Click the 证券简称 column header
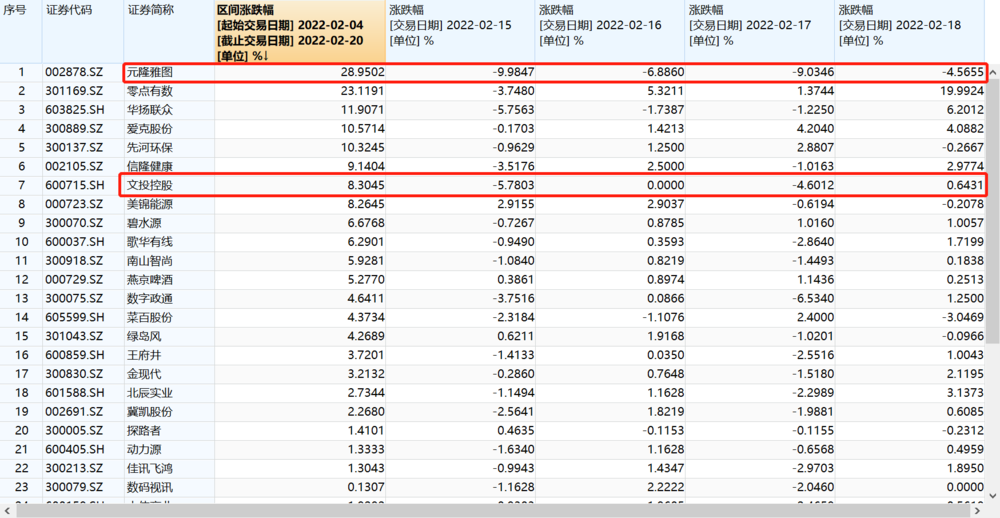Screen dimensions: 1000x518 coord(151,9)
